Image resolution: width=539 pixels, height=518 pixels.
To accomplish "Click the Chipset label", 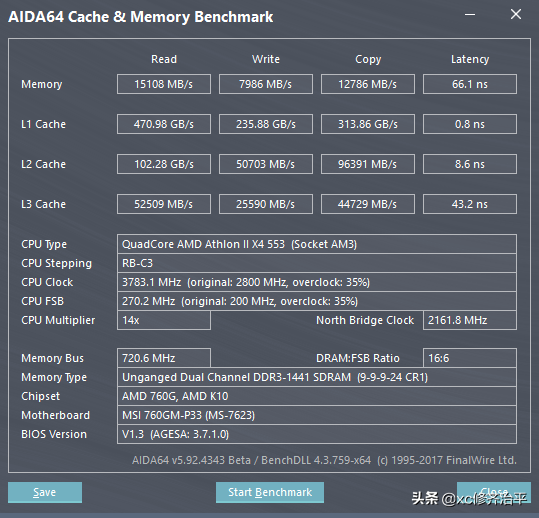I will point(41,396).
